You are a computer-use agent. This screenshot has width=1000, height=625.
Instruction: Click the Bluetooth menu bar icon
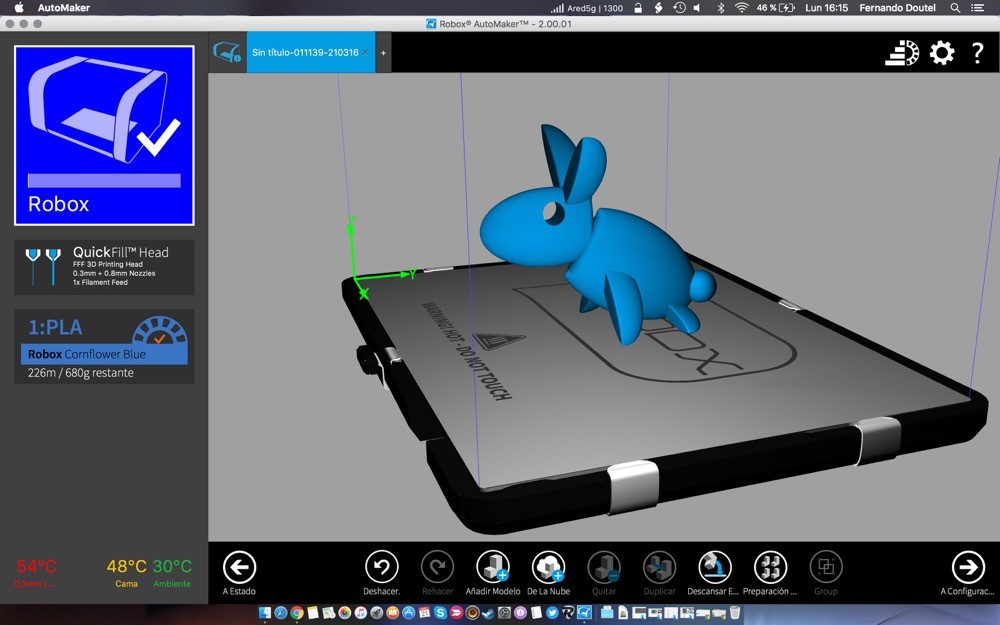click(721, 8)
